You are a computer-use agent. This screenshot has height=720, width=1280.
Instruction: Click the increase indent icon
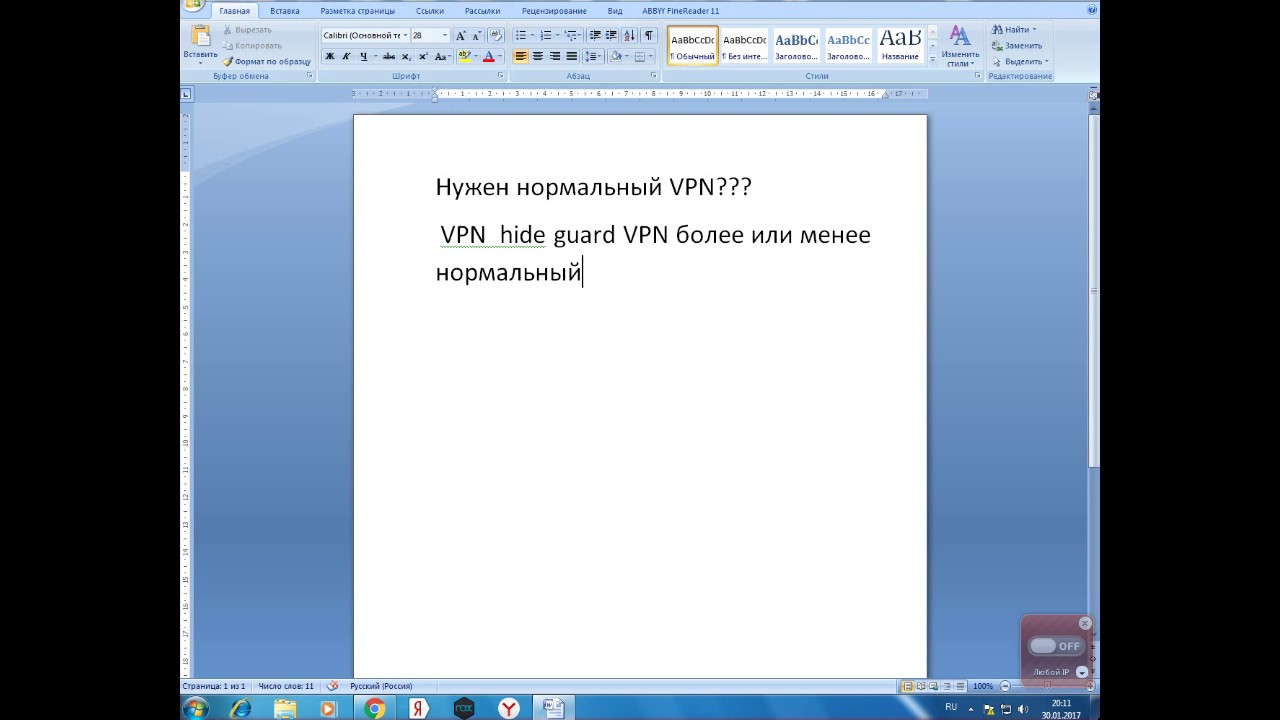click(611, 35)
